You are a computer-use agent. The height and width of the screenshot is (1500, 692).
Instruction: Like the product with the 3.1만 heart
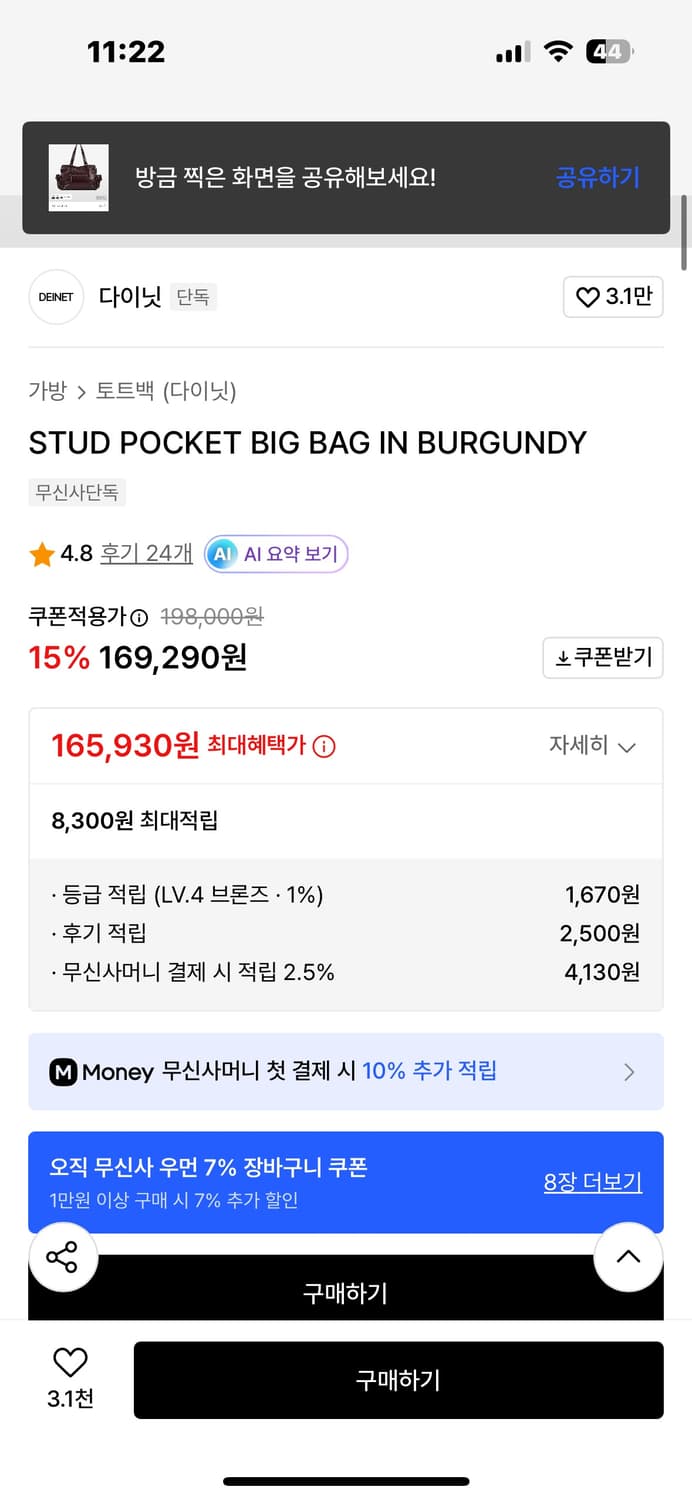(613, 297)
